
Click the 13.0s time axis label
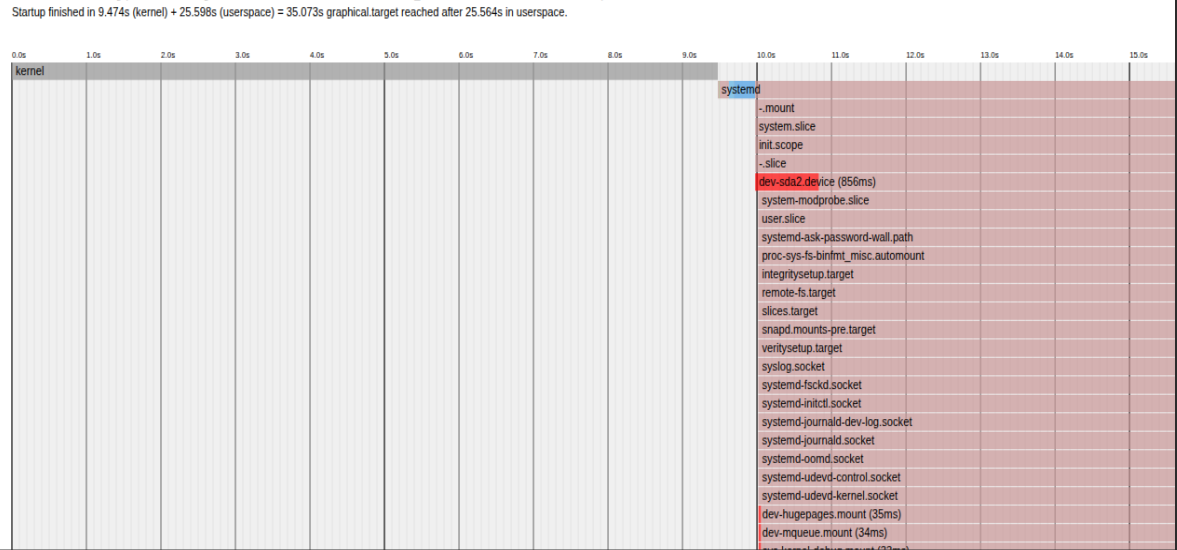(989, 56)
